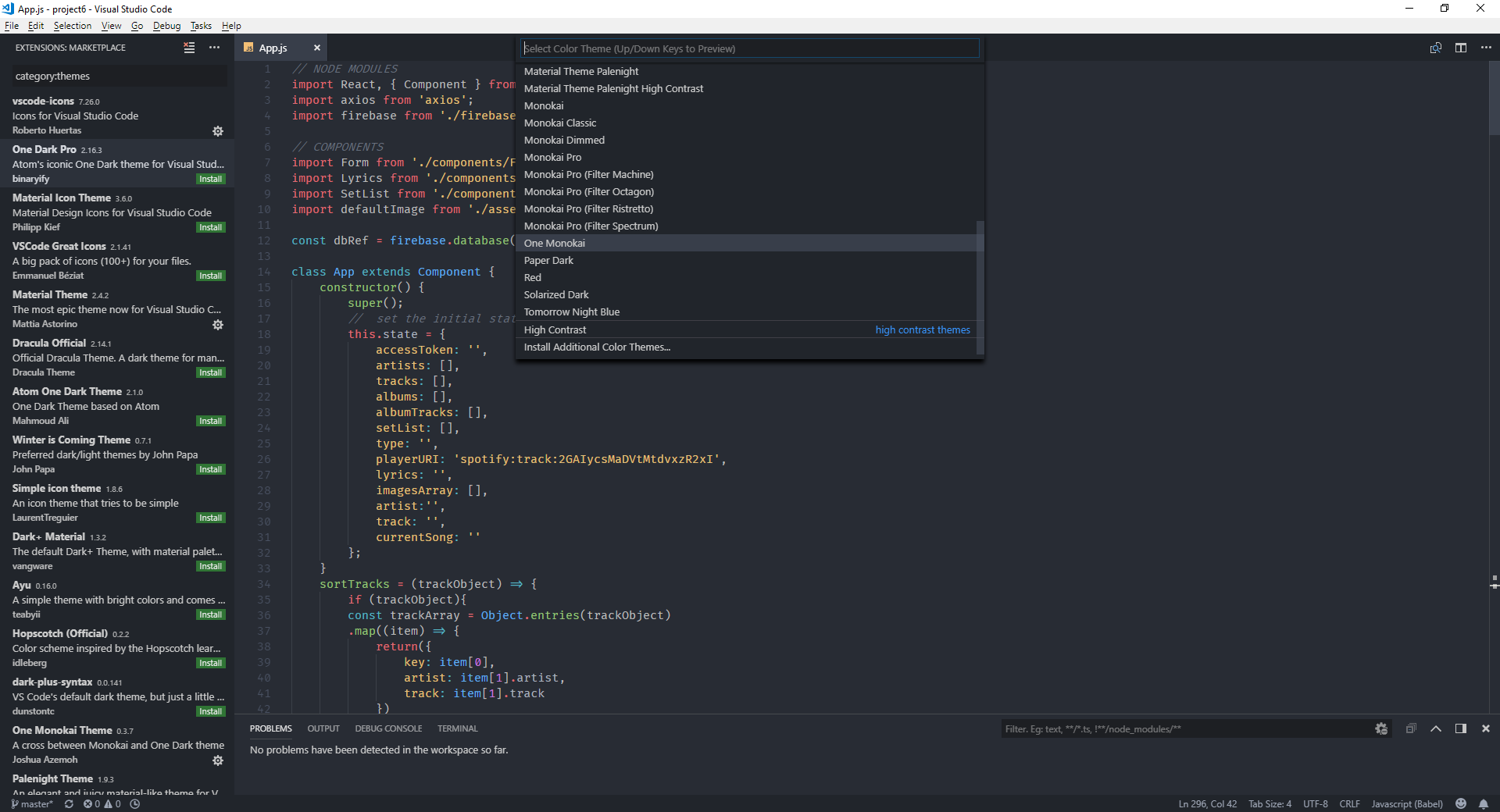Open One Monokai Theme extension settings gear
This screenshot has height=812, width=1500.
coord(218,760)
